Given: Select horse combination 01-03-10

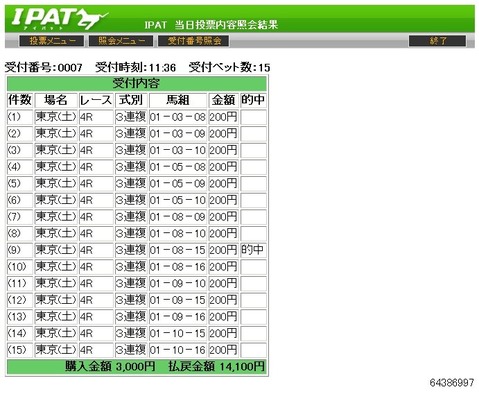Looking at the screenshot, I should [x=178, y=150].
